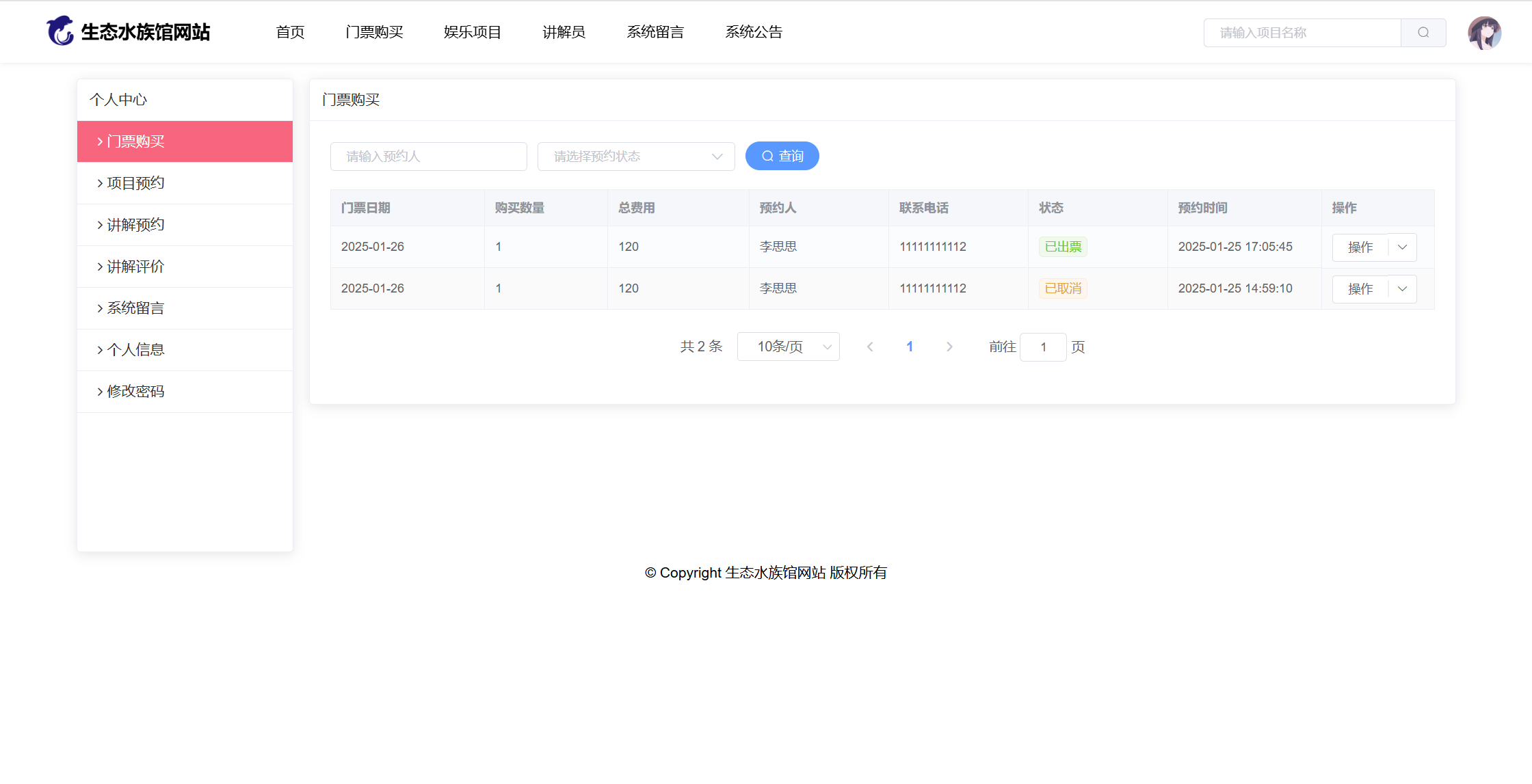The height and width of the screenshot is (784, 1532).
Task: Click the 前往 page number input
Action: [1043, 347]
